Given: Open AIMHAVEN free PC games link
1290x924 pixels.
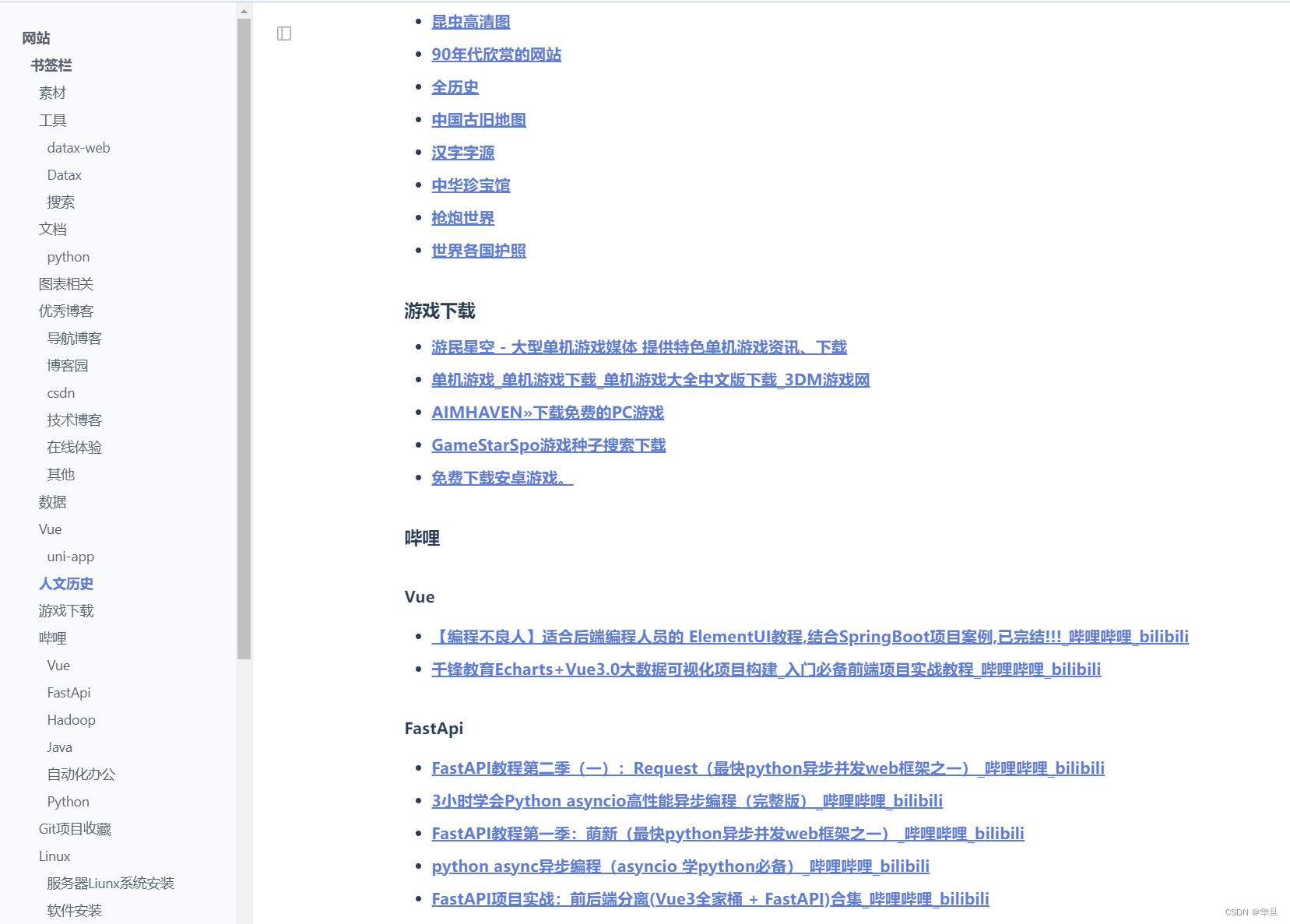Looking at the screenshot, I should (x=548, y=413).
